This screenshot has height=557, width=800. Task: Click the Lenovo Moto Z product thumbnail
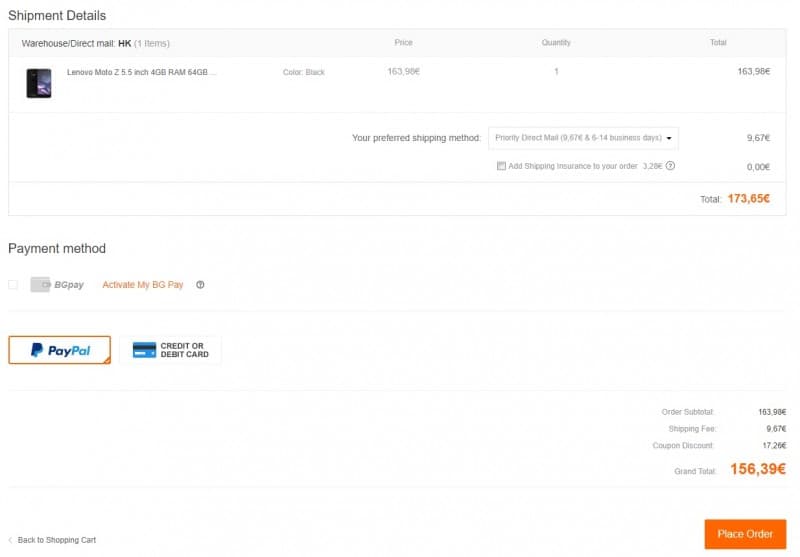(x=39, y=83)
